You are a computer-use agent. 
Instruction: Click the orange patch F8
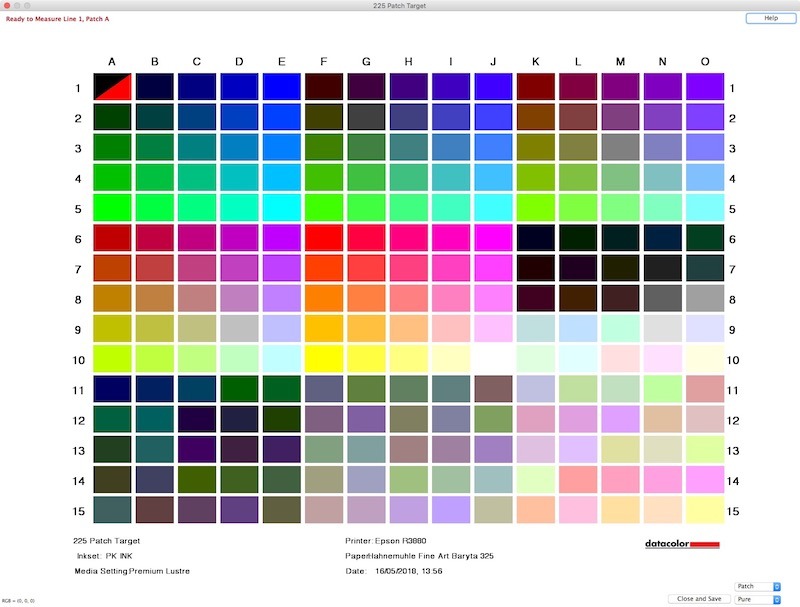pyautogui.click(x=323, y=299)
